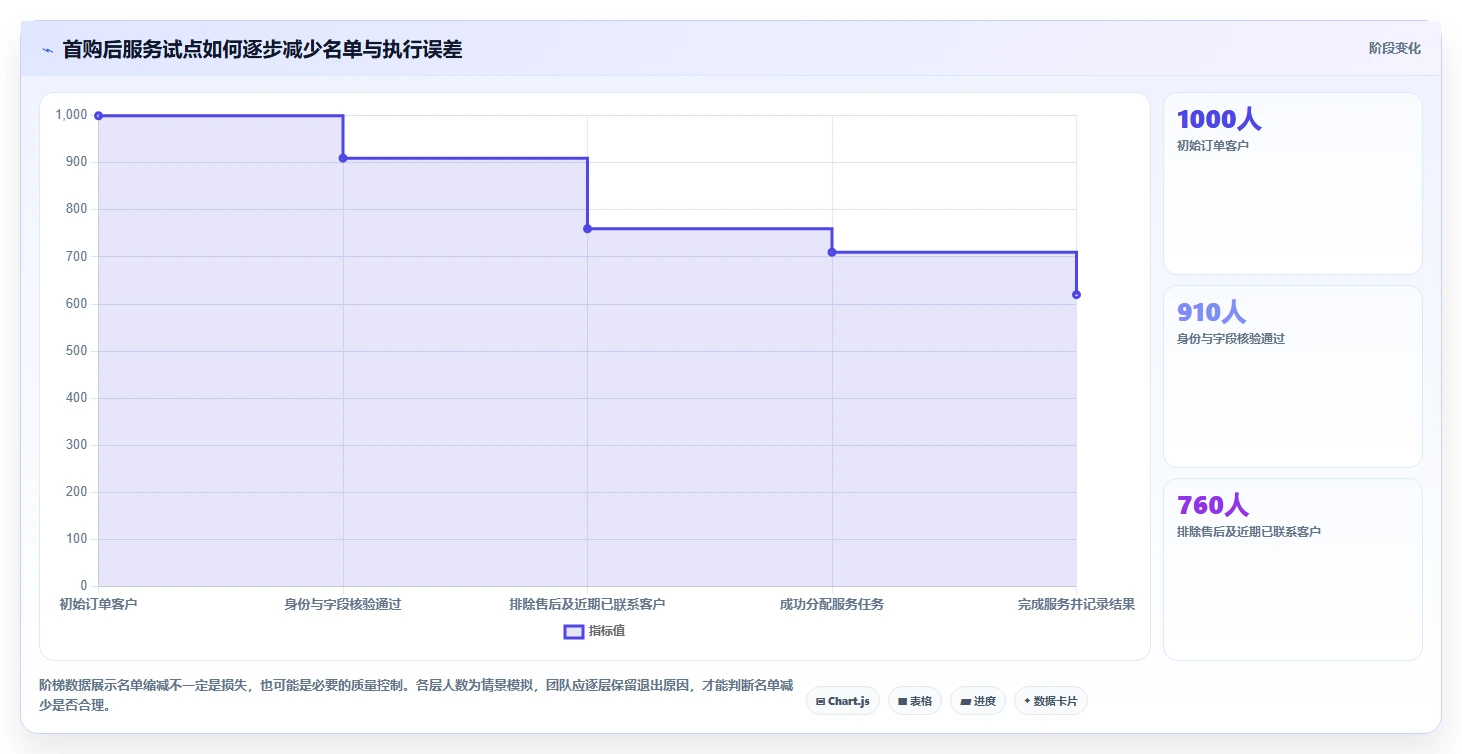
Task: Click x-axis label 完成服务并记录结果
Action: [1076, 605]
